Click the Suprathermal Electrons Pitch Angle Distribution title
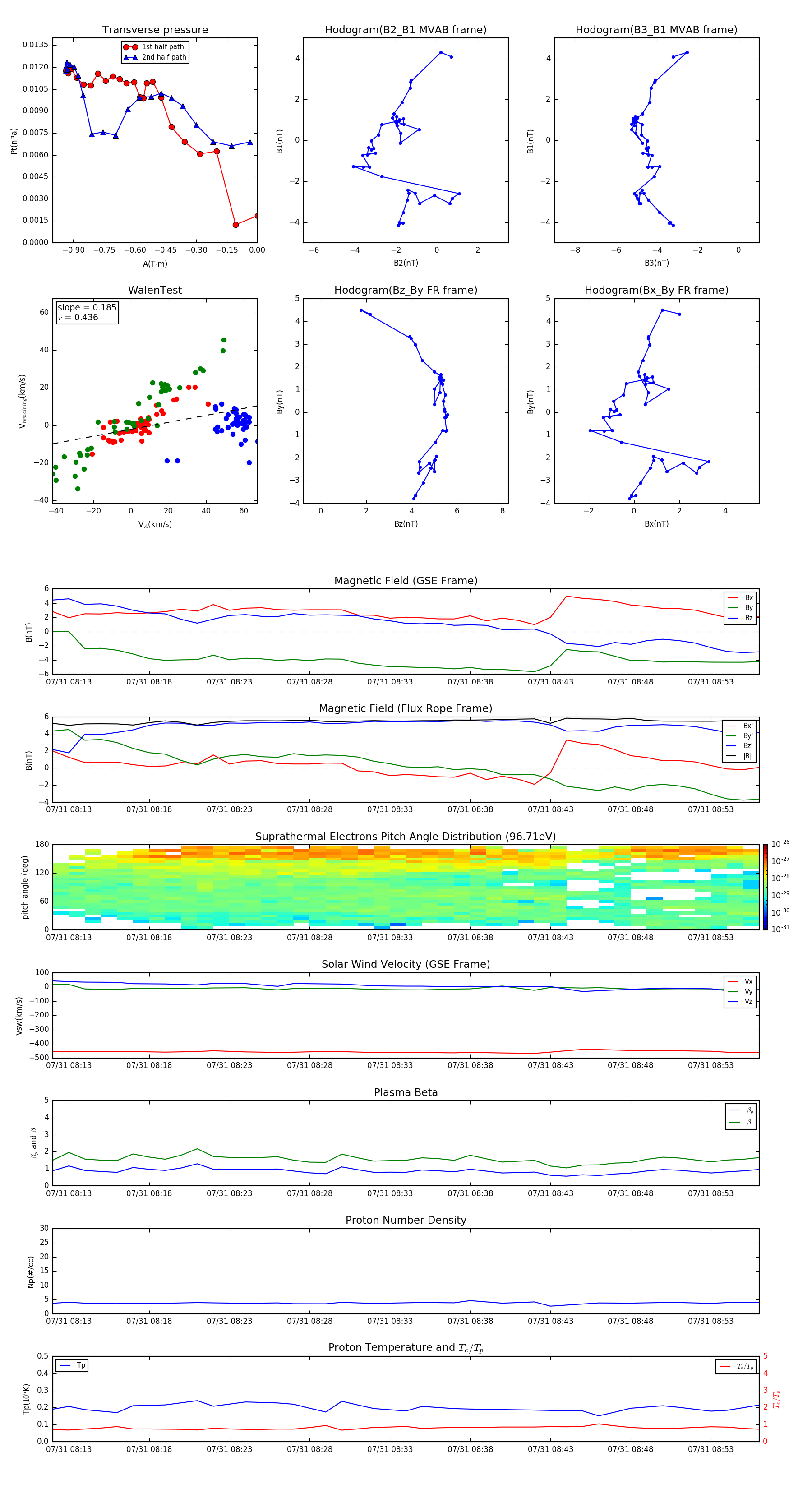The width and height of the screenshot is (812, 1489). pos(406,837)
